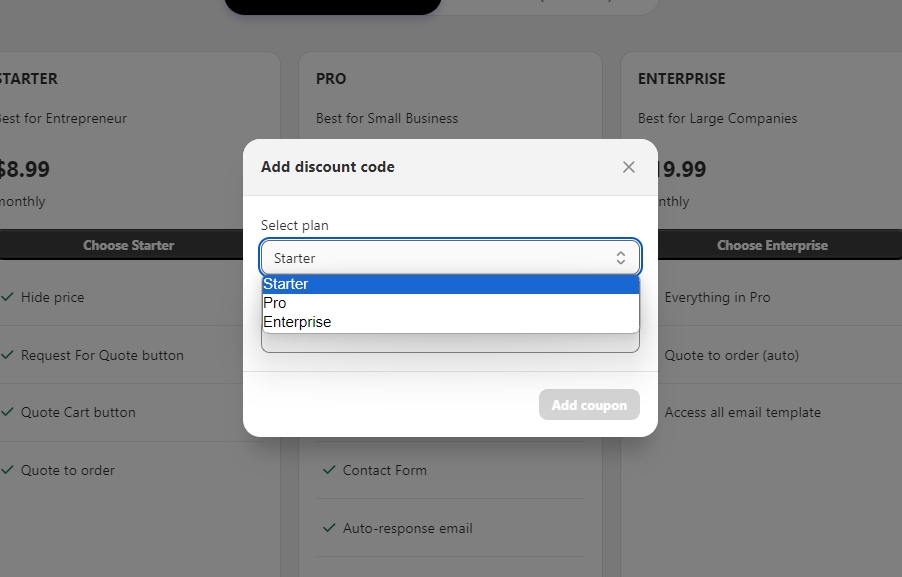Open the Select plan dropdown

pos(450,258)
